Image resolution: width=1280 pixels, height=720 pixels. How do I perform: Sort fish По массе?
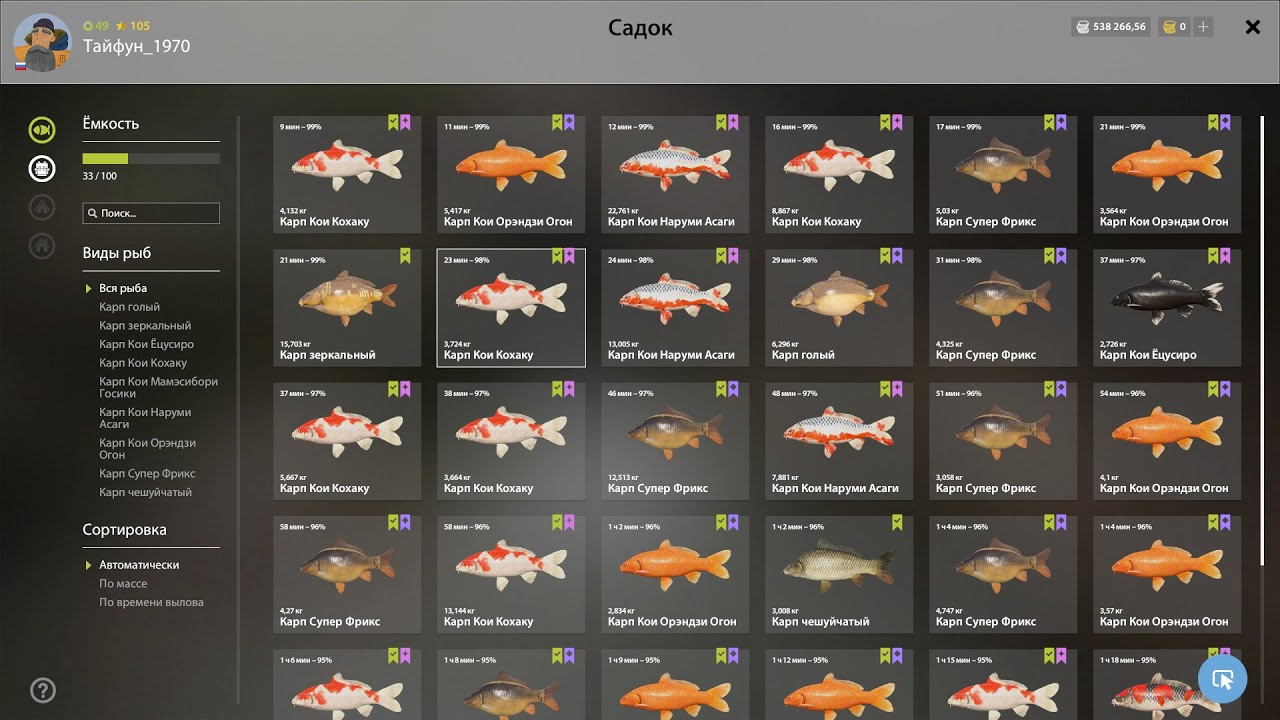123,583
